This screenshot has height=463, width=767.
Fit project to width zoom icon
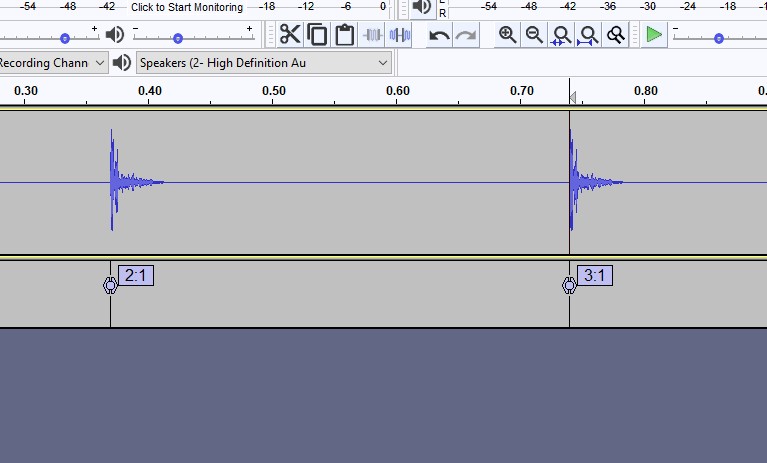click(589, 36)
